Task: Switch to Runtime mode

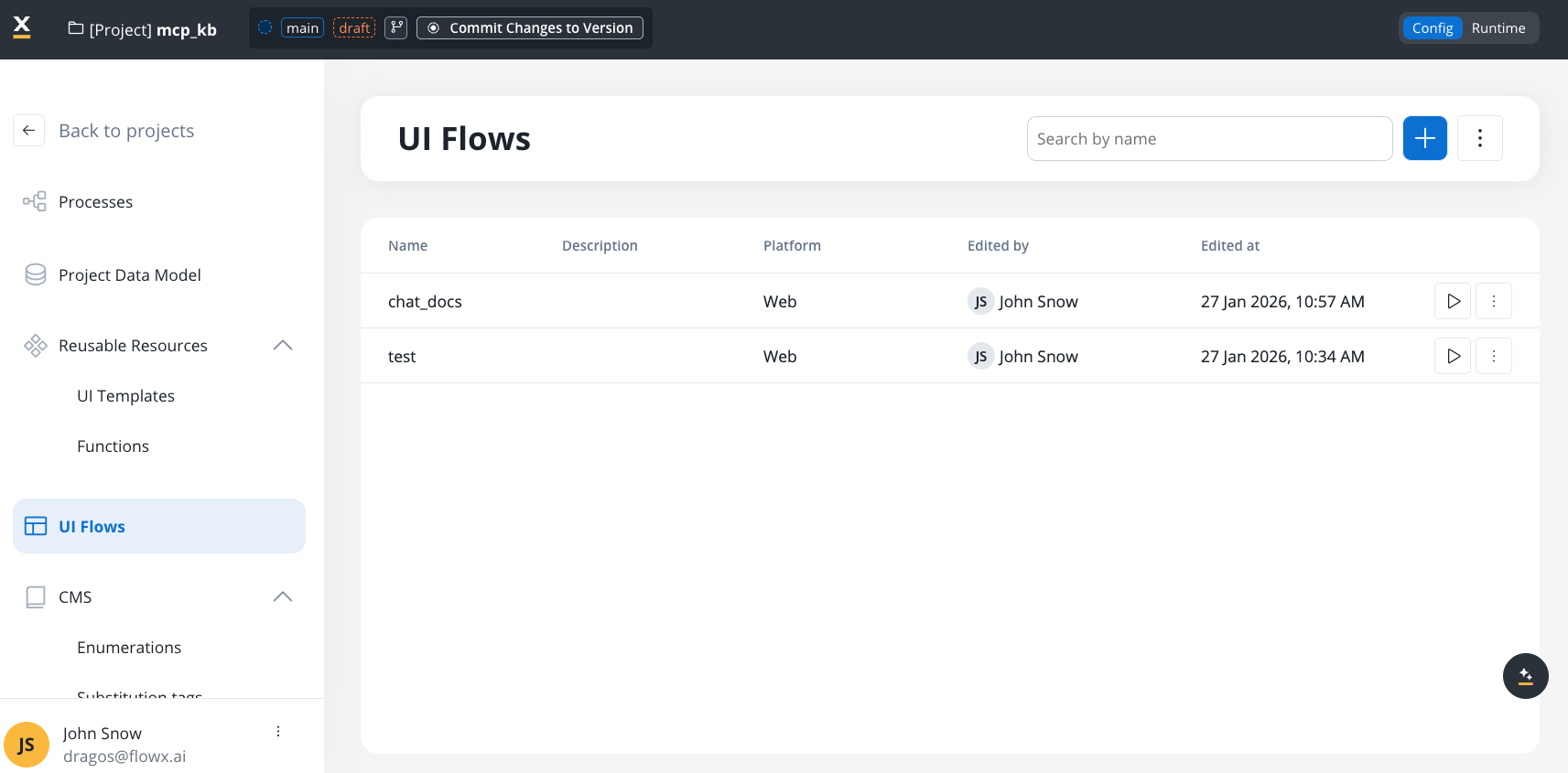Action: coord(1498,27)
